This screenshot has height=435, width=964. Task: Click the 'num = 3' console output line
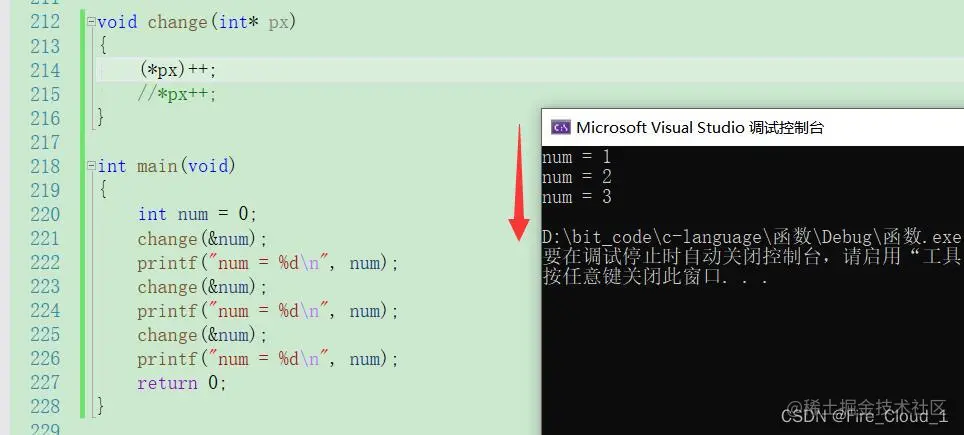(577, 198)
